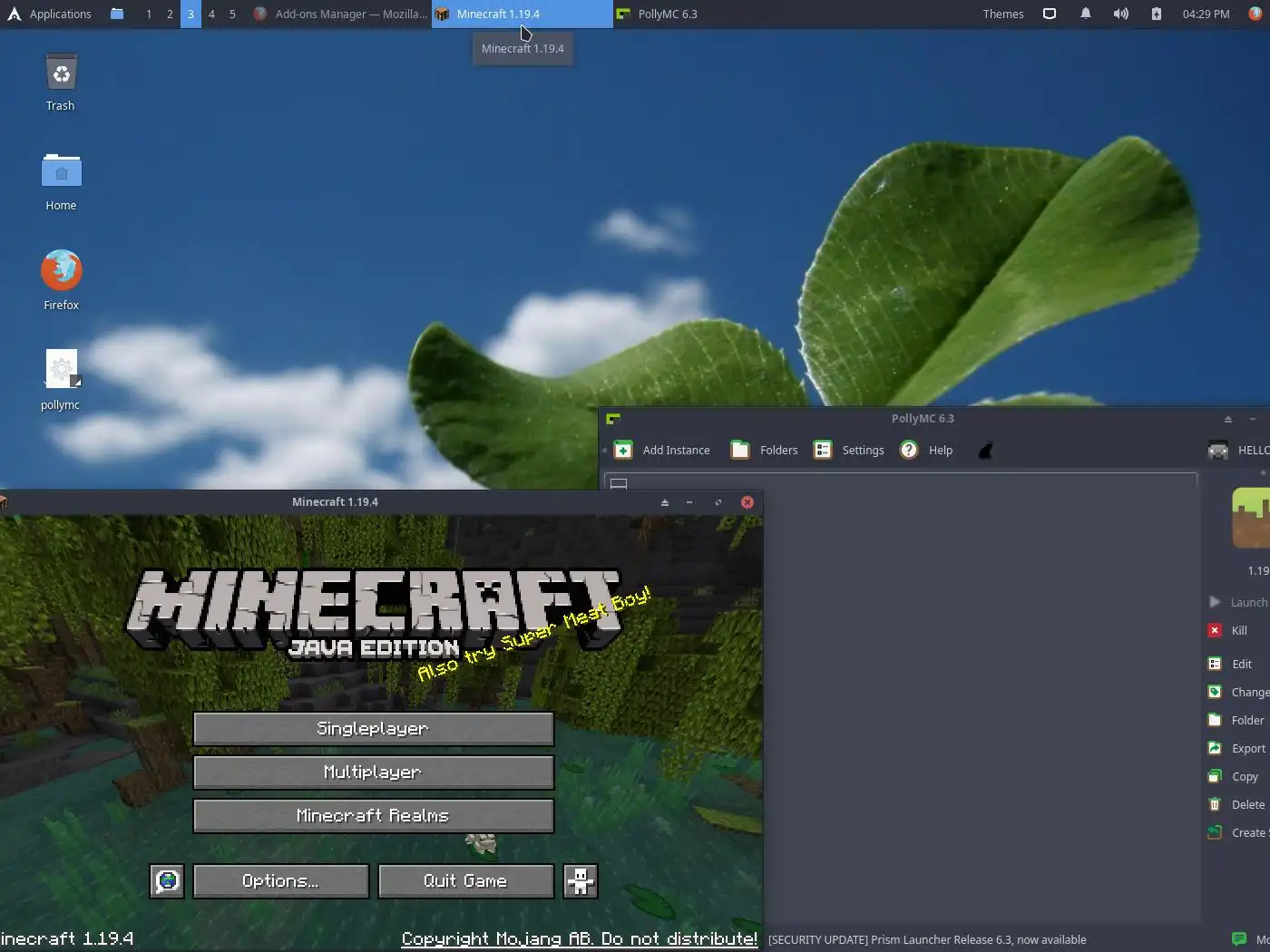Open Minecraft Options

(x=281, y=880)
